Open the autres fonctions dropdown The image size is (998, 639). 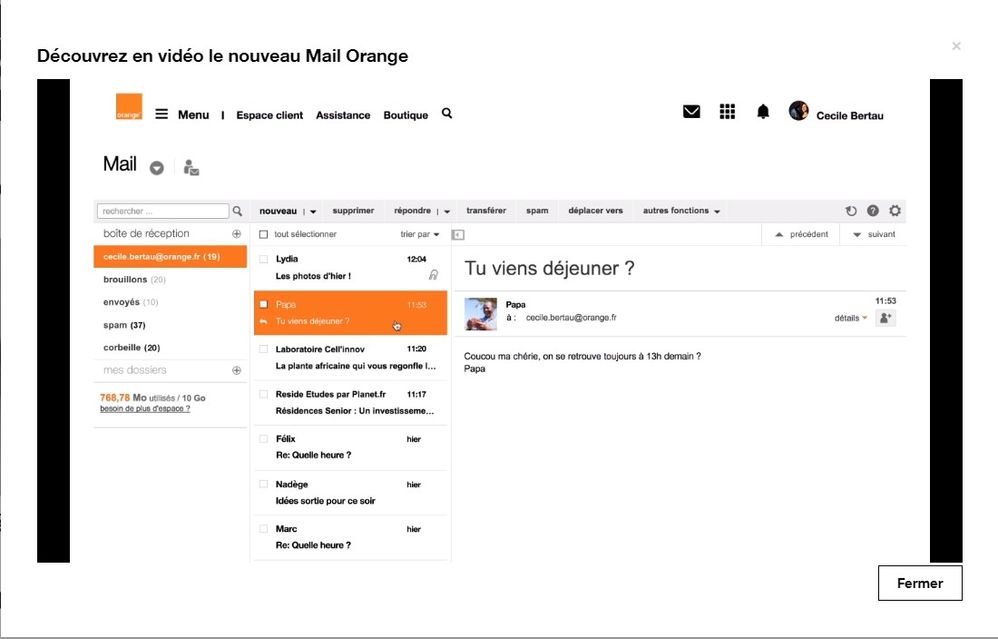click(681, 211)
